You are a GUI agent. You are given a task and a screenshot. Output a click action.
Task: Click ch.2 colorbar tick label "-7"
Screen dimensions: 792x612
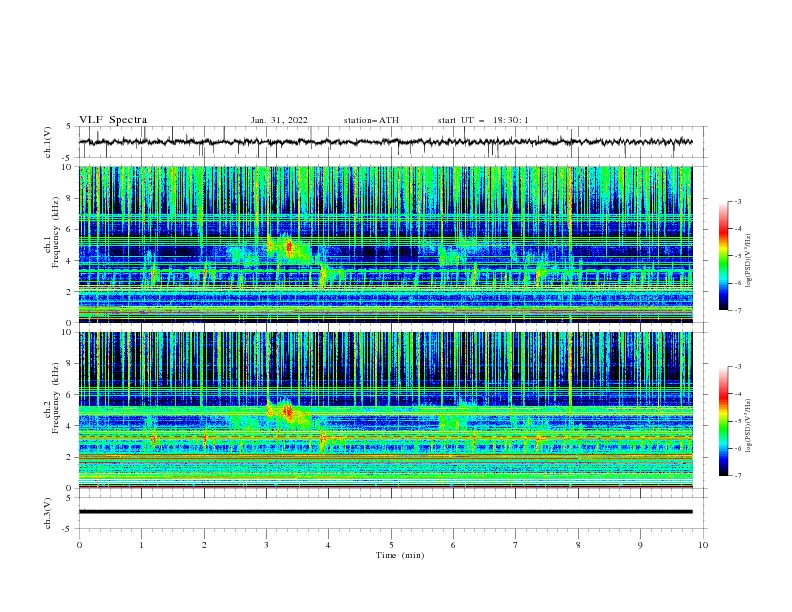(738, 476)
